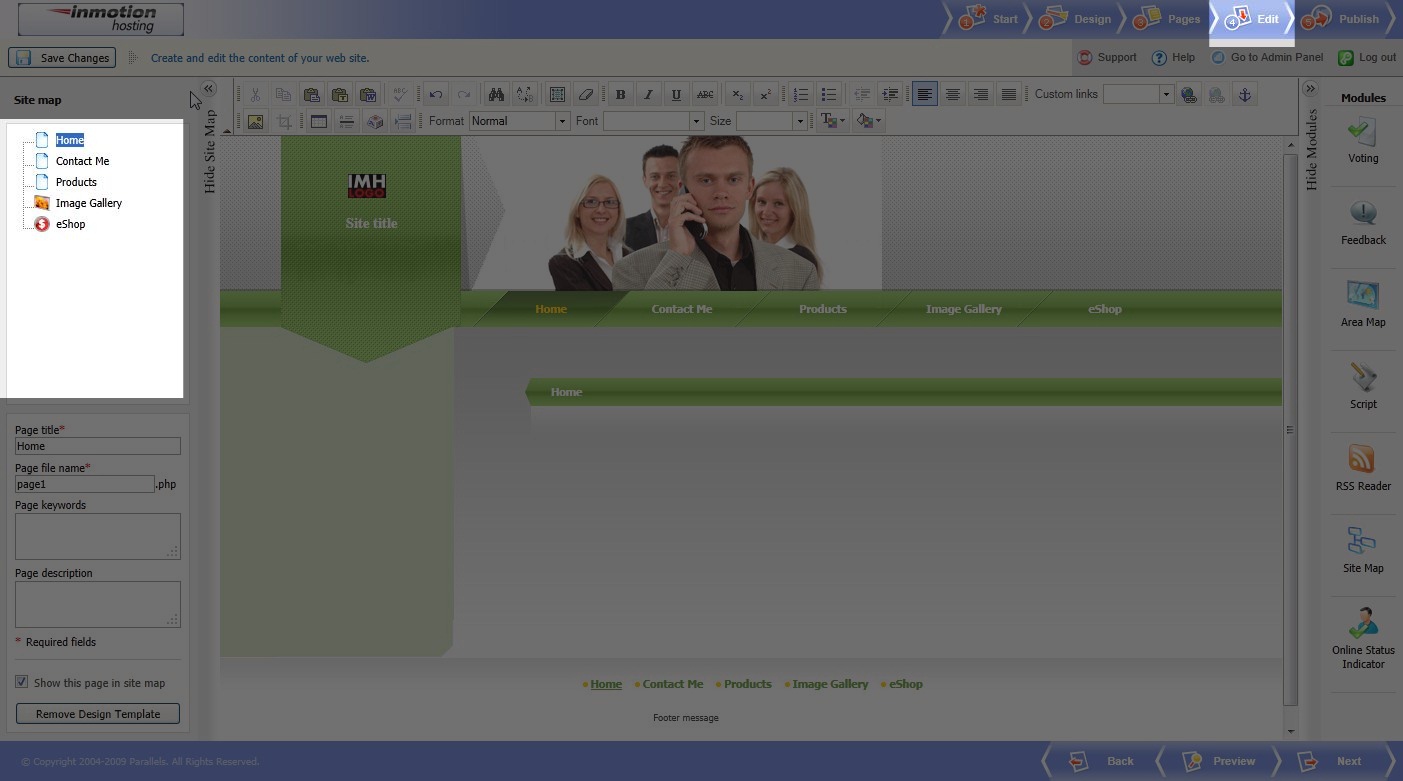The width and height of the screenshot is (1403, 781).
Task: Toggle bold formatting
Action: pos(620,94)
